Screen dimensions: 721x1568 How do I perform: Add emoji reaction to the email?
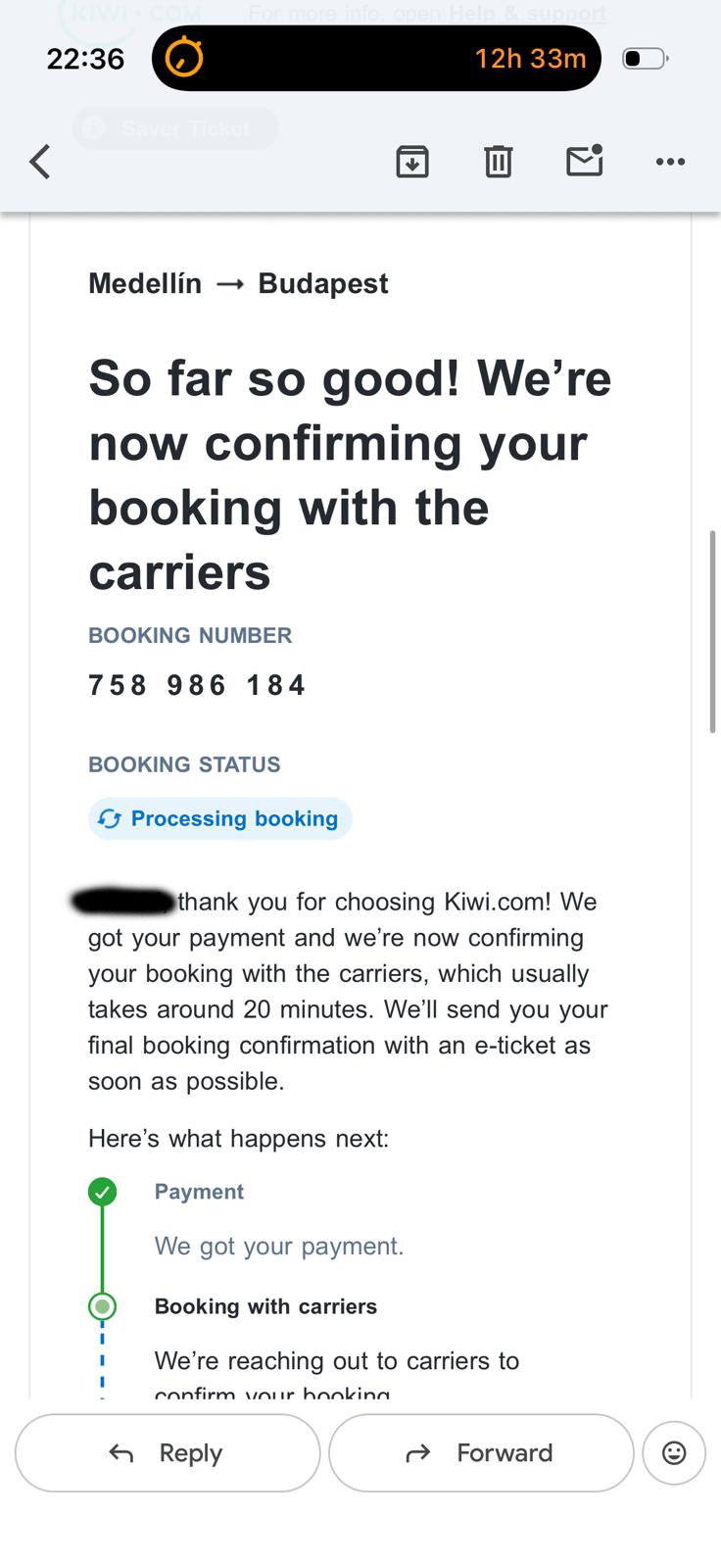point(674,1452)
